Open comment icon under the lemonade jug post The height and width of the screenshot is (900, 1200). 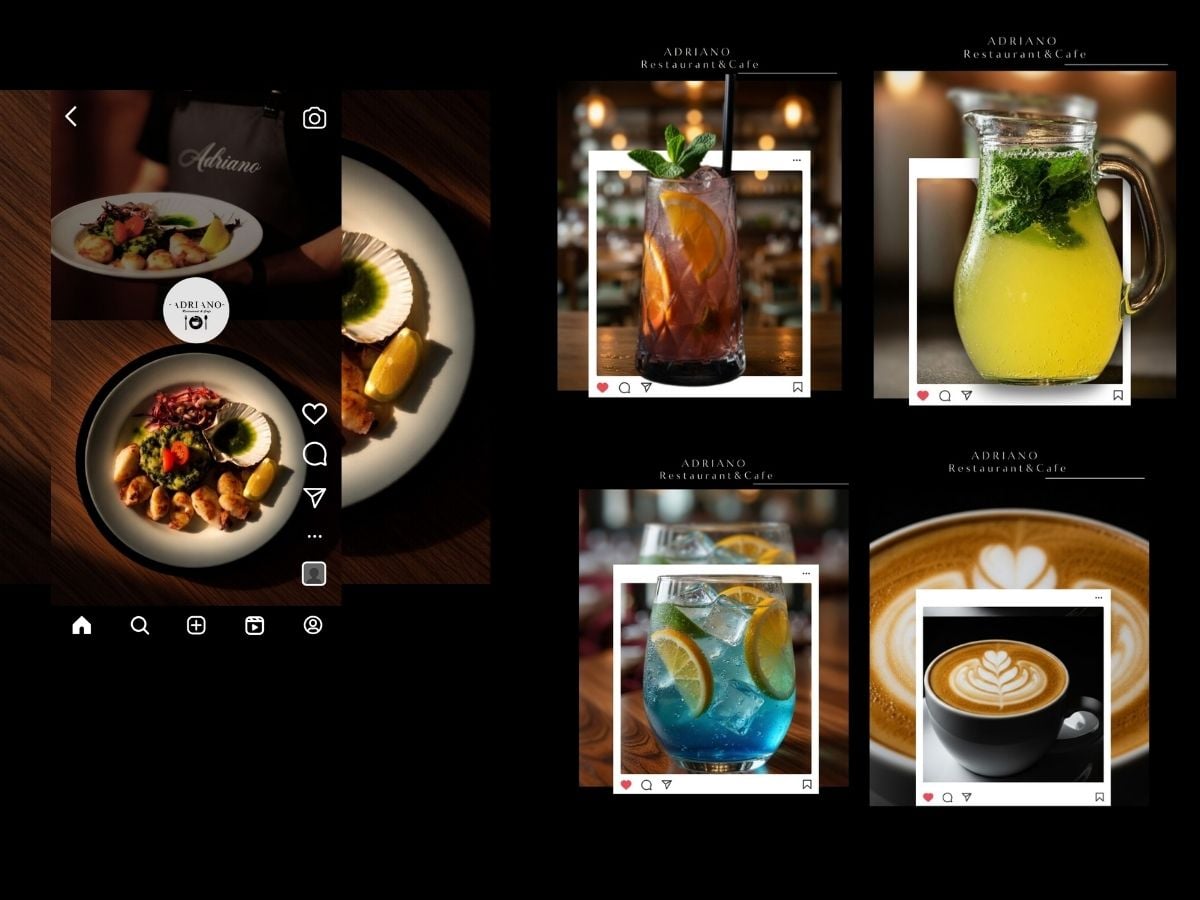945,395
